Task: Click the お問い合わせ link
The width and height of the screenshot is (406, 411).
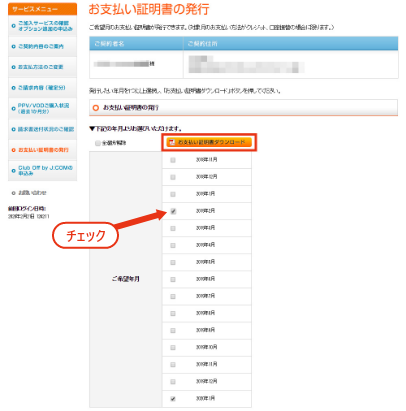Action: tap(32, 193)
